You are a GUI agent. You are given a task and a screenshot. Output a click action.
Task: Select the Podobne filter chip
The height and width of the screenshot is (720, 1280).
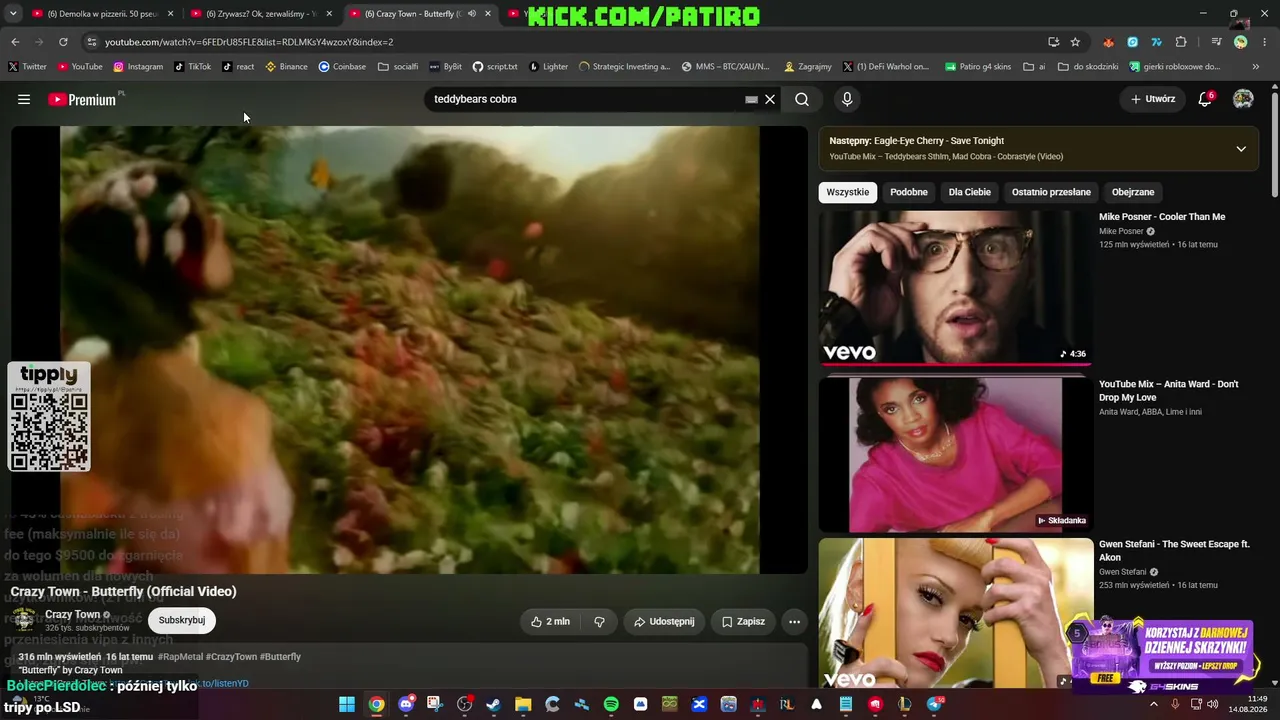click(909, 192)
